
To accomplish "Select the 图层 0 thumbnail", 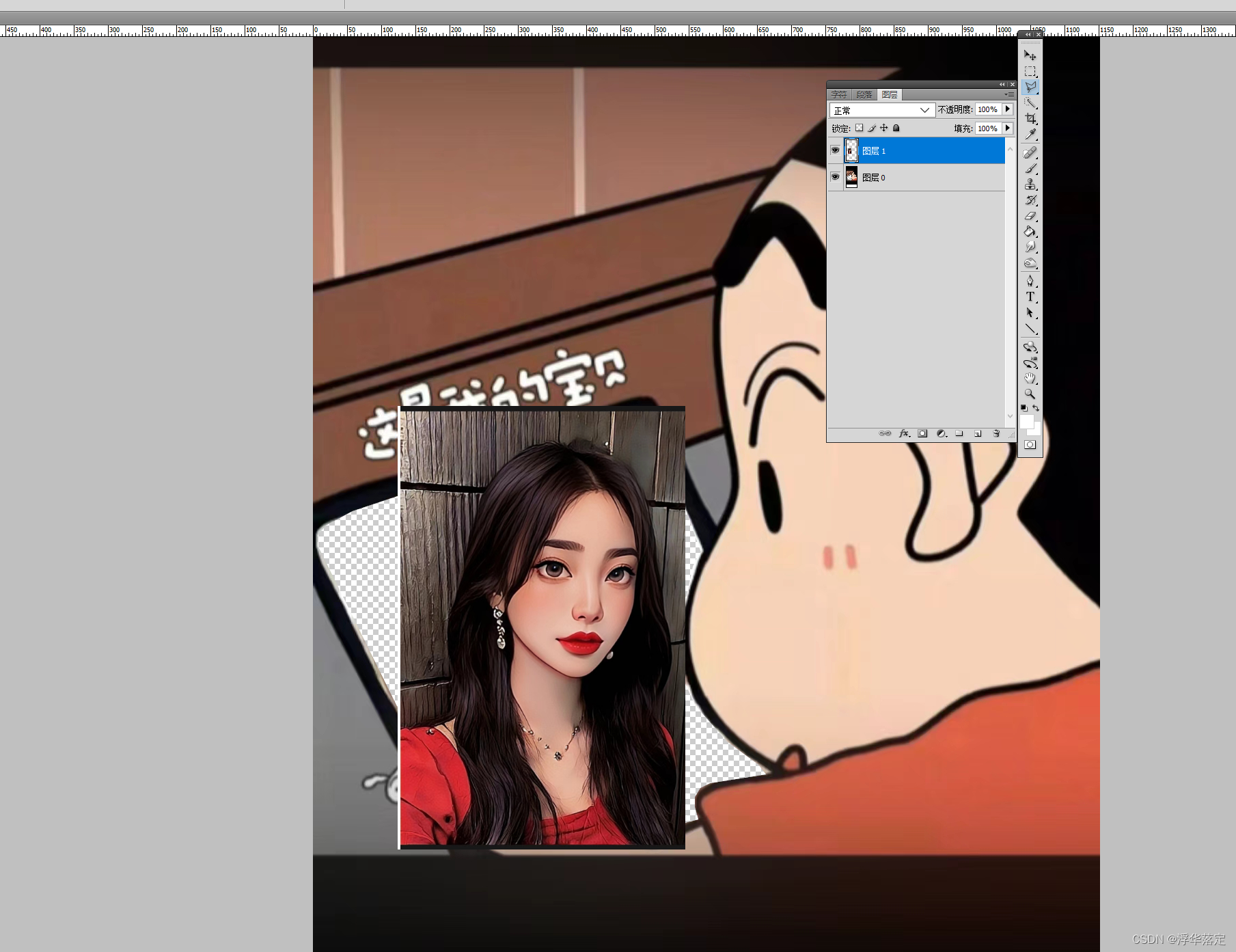I will click(x=851, y=177).
